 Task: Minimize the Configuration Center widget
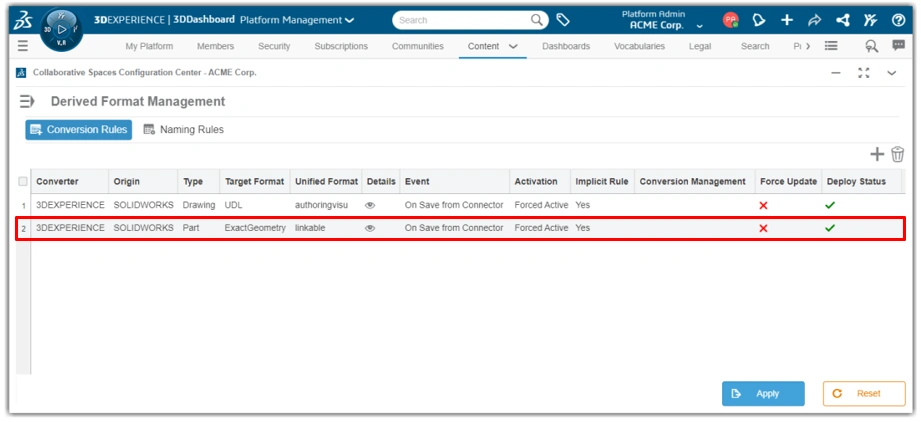(x=836, y=73)
